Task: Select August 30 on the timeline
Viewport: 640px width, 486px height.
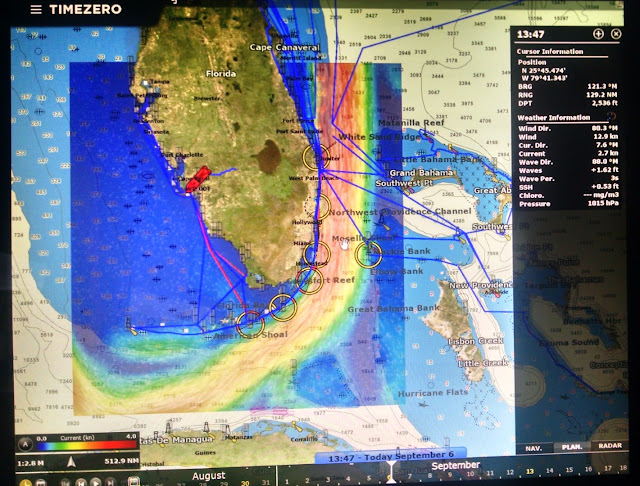Action: (x=245, y=483)
